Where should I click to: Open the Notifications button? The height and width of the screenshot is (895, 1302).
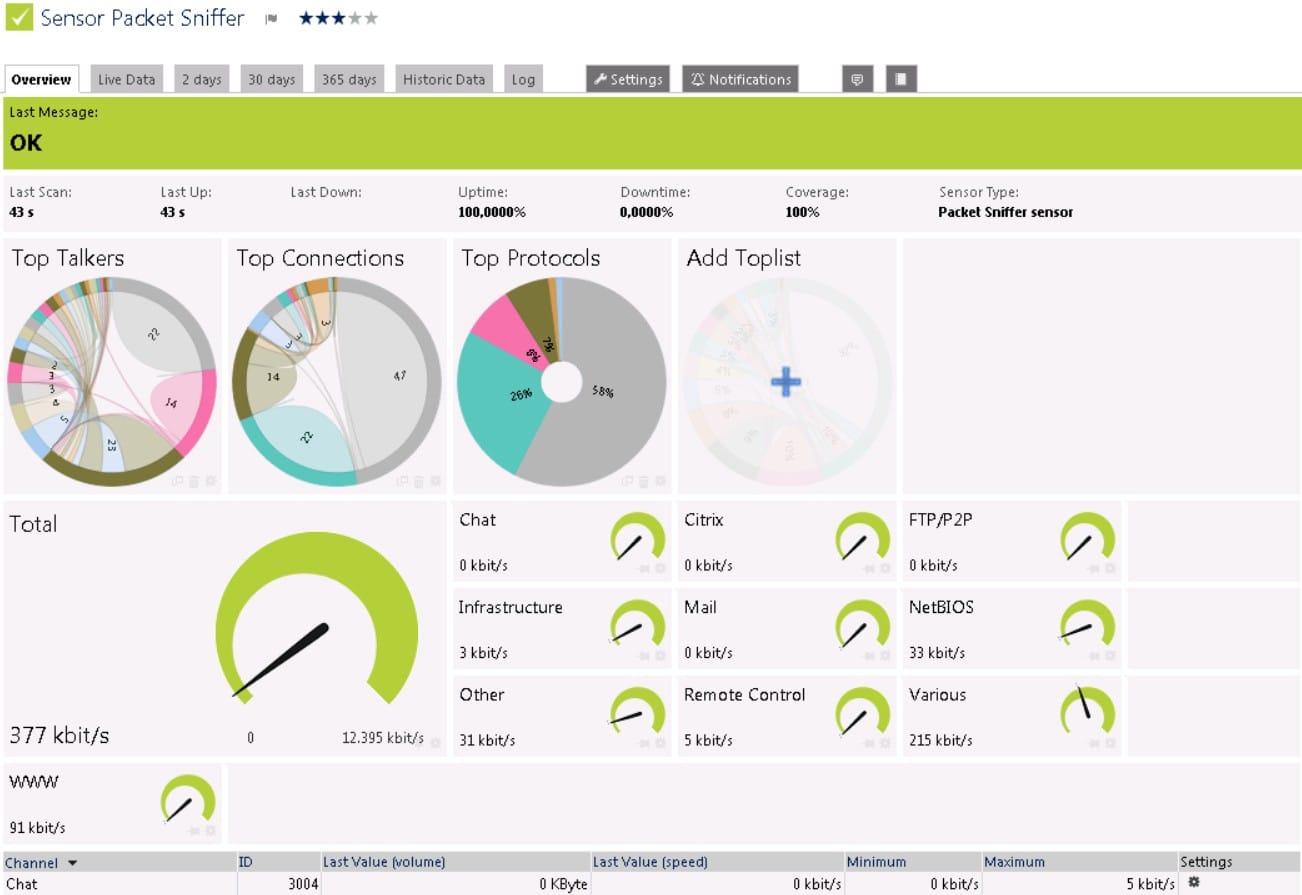(x=740, y=79)
